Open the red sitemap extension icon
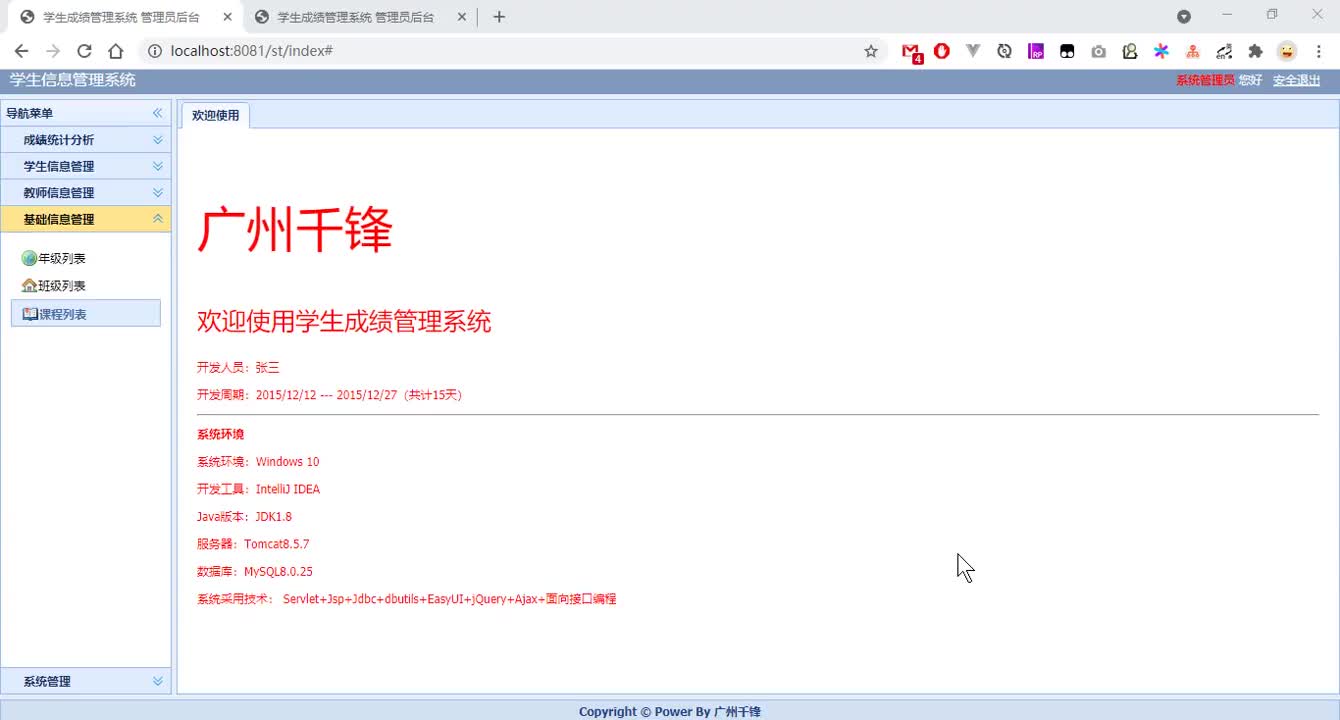 point(1192,51)
